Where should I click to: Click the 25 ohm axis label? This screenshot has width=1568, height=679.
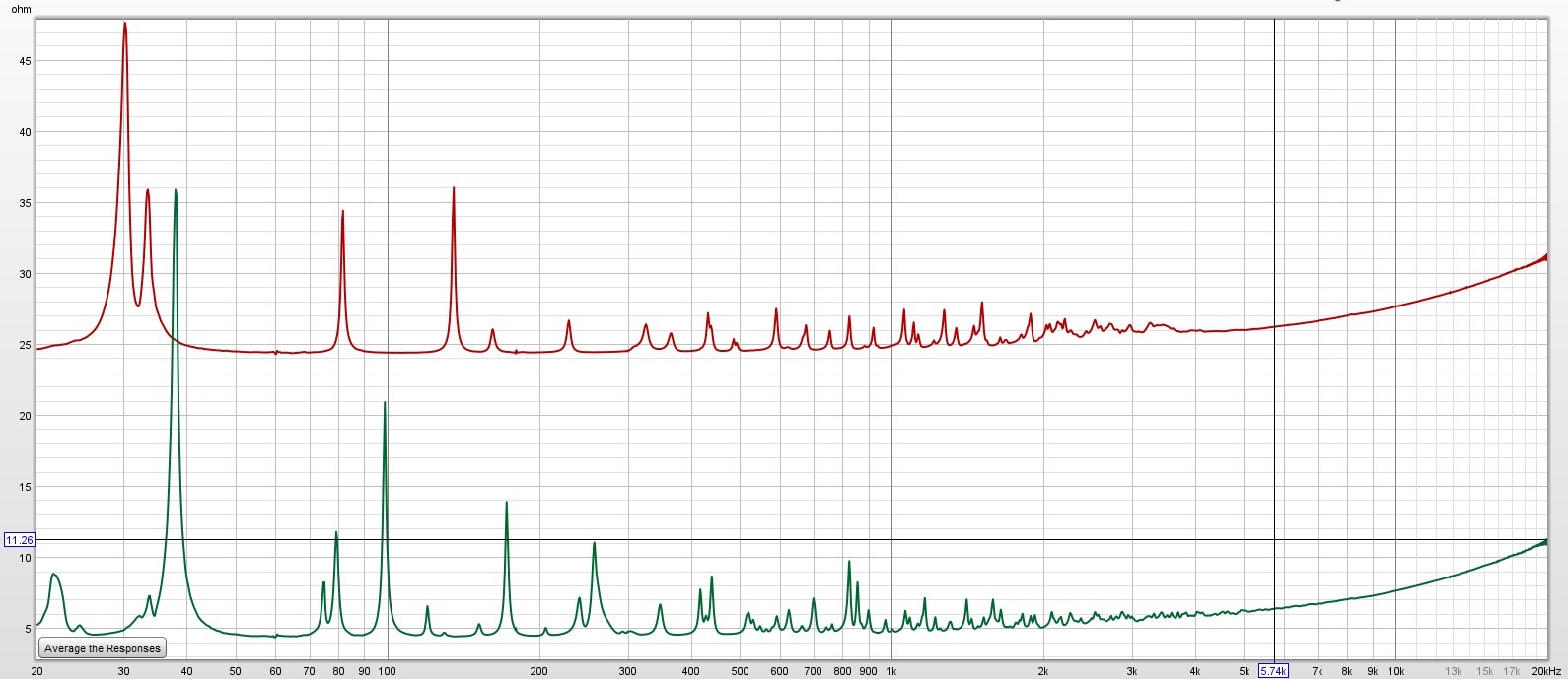coord(26,345)
